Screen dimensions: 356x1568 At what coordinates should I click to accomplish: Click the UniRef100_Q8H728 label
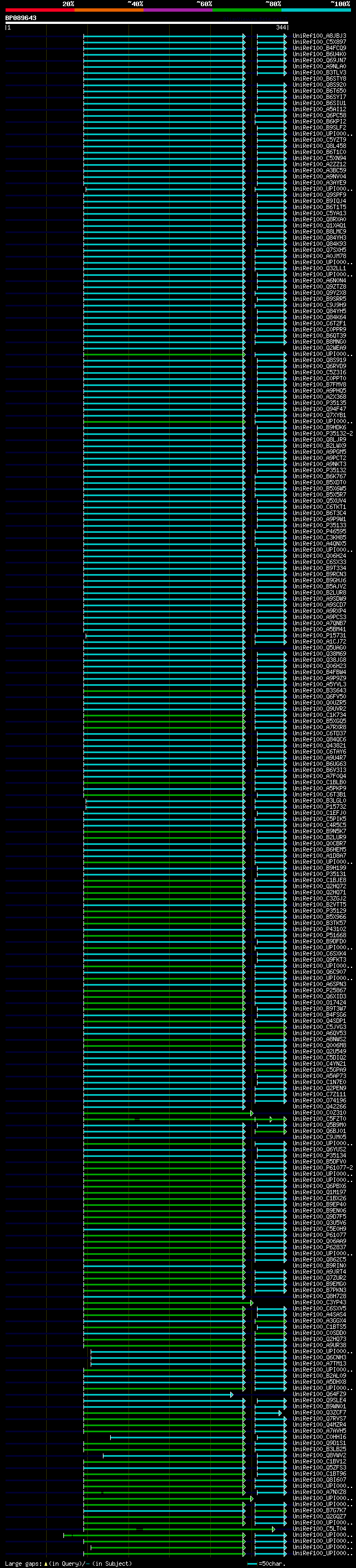pos(319,1297)
